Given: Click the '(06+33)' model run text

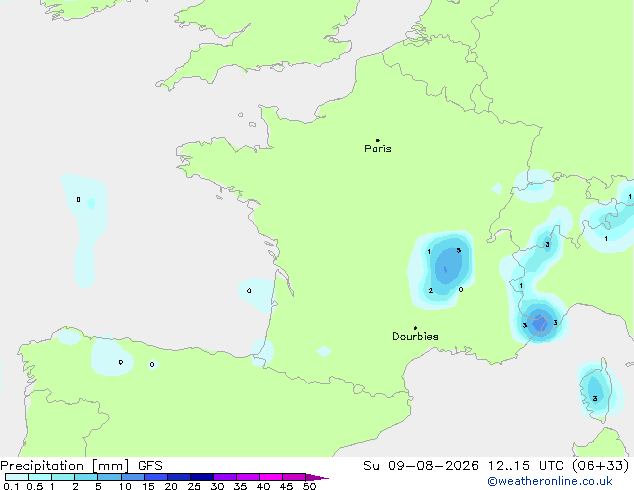Looking at the screenshot, I should pos(601,466).
